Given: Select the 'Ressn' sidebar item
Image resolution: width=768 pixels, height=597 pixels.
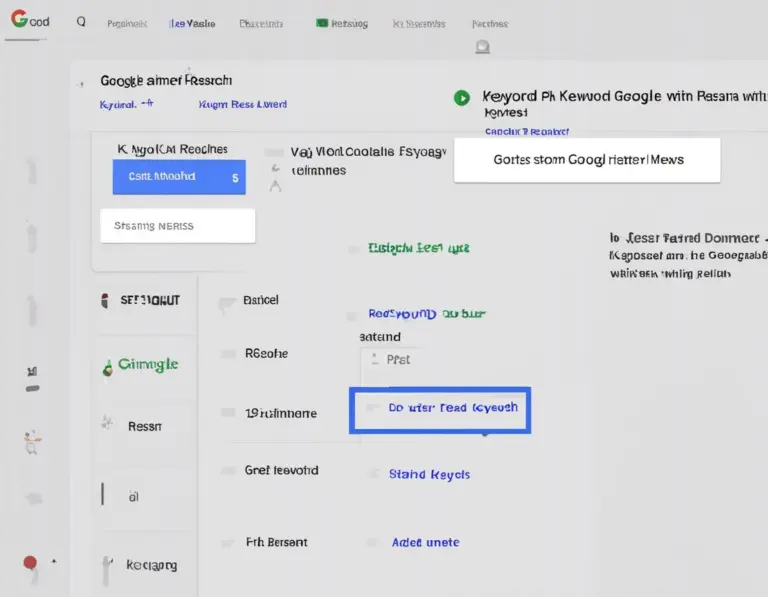Looking at the screenshot, I should click(144, 427).
